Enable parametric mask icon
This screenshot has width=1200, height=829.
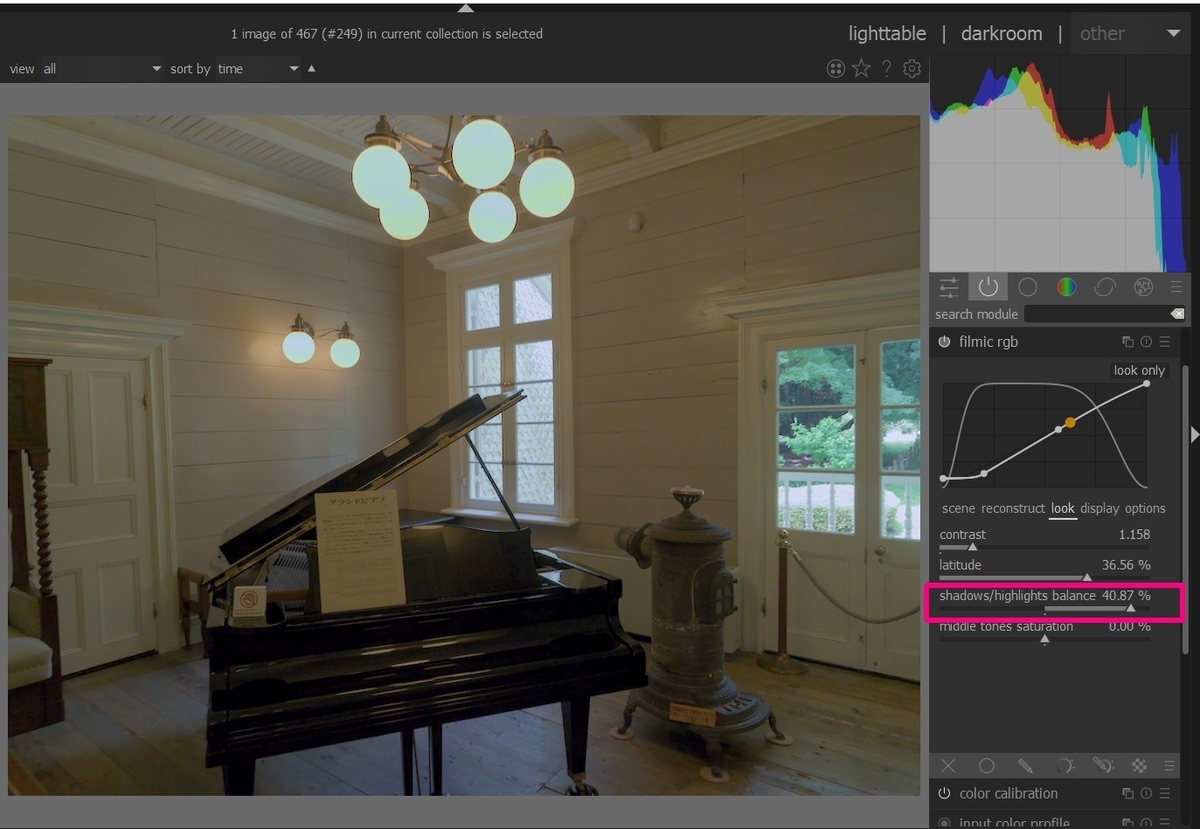pyautogui.click(x=1065, y=766)
